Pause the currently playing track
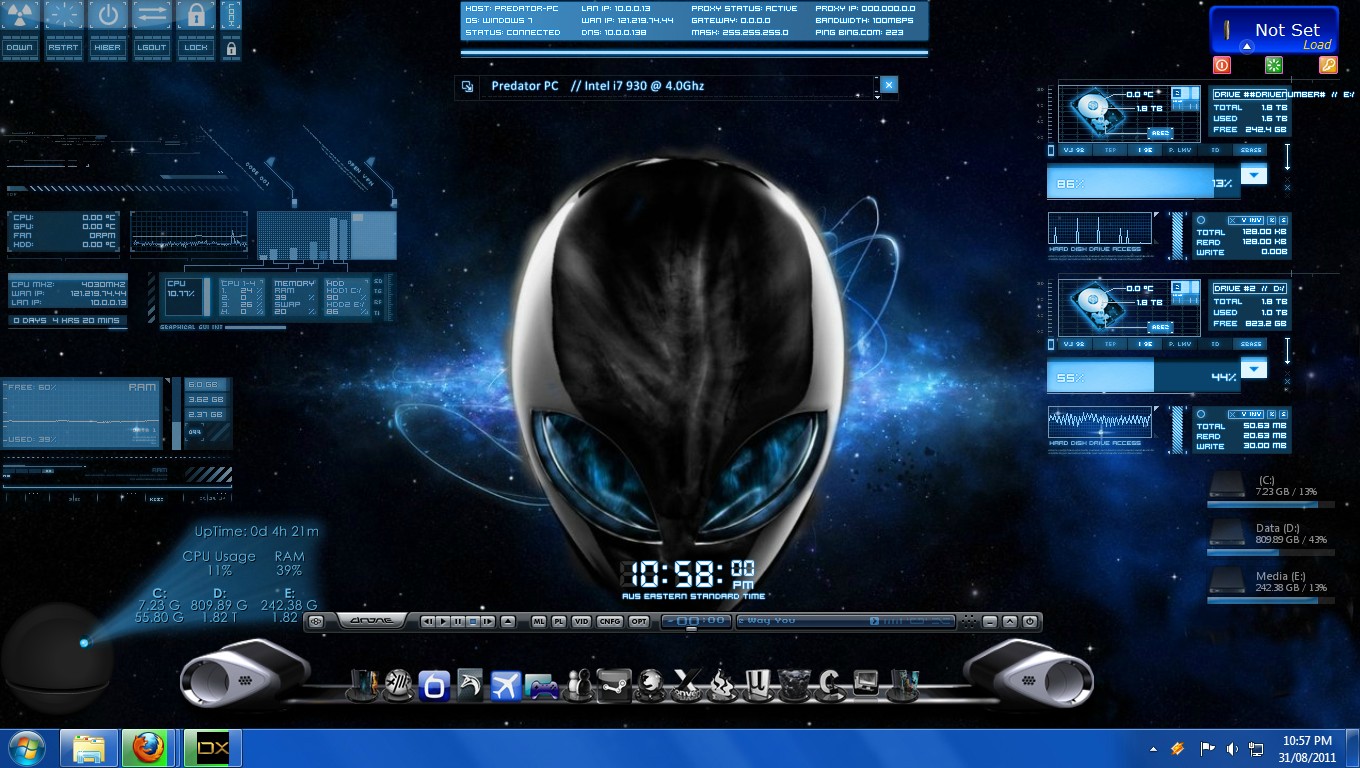Image resolution: width=1360 pixels, height=768 pixels. (x=457, y=621)
